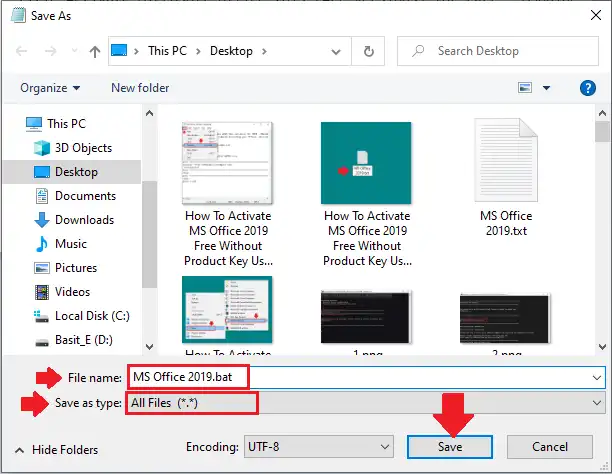Open the File name dropdown arrow
This screenshot has height=474, width=612.
coord(597,378)
